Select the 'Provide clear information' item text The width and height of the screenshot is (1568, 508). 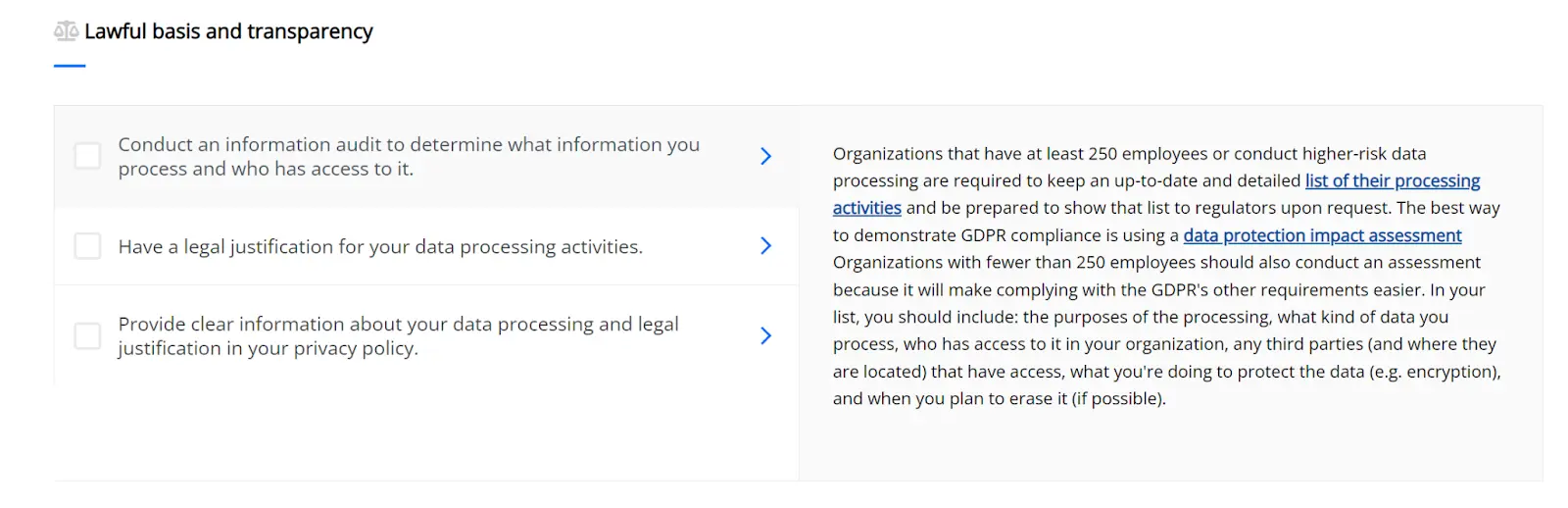398,335
